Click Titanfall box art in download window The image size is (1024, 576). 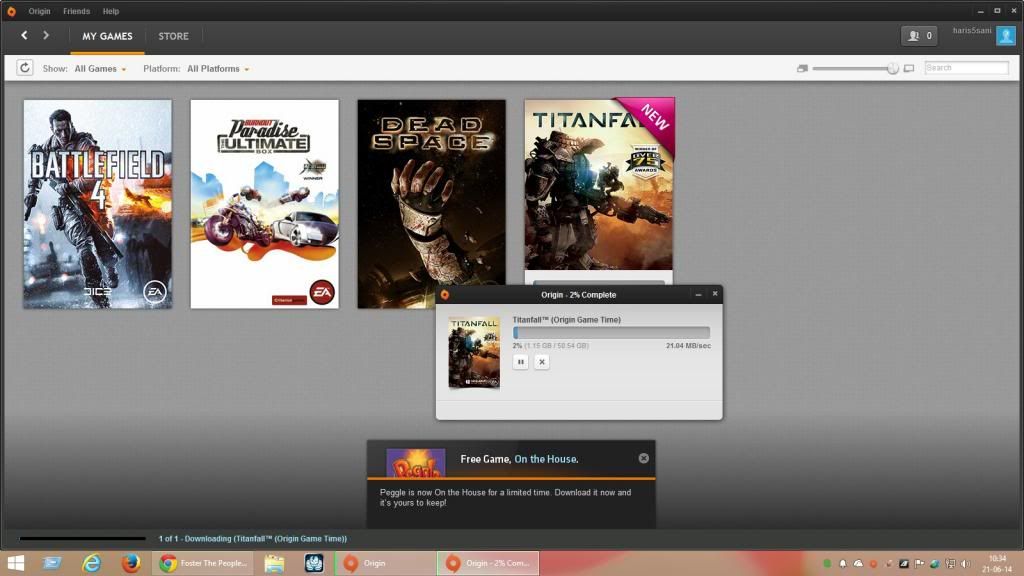click(x=474, y=353)
